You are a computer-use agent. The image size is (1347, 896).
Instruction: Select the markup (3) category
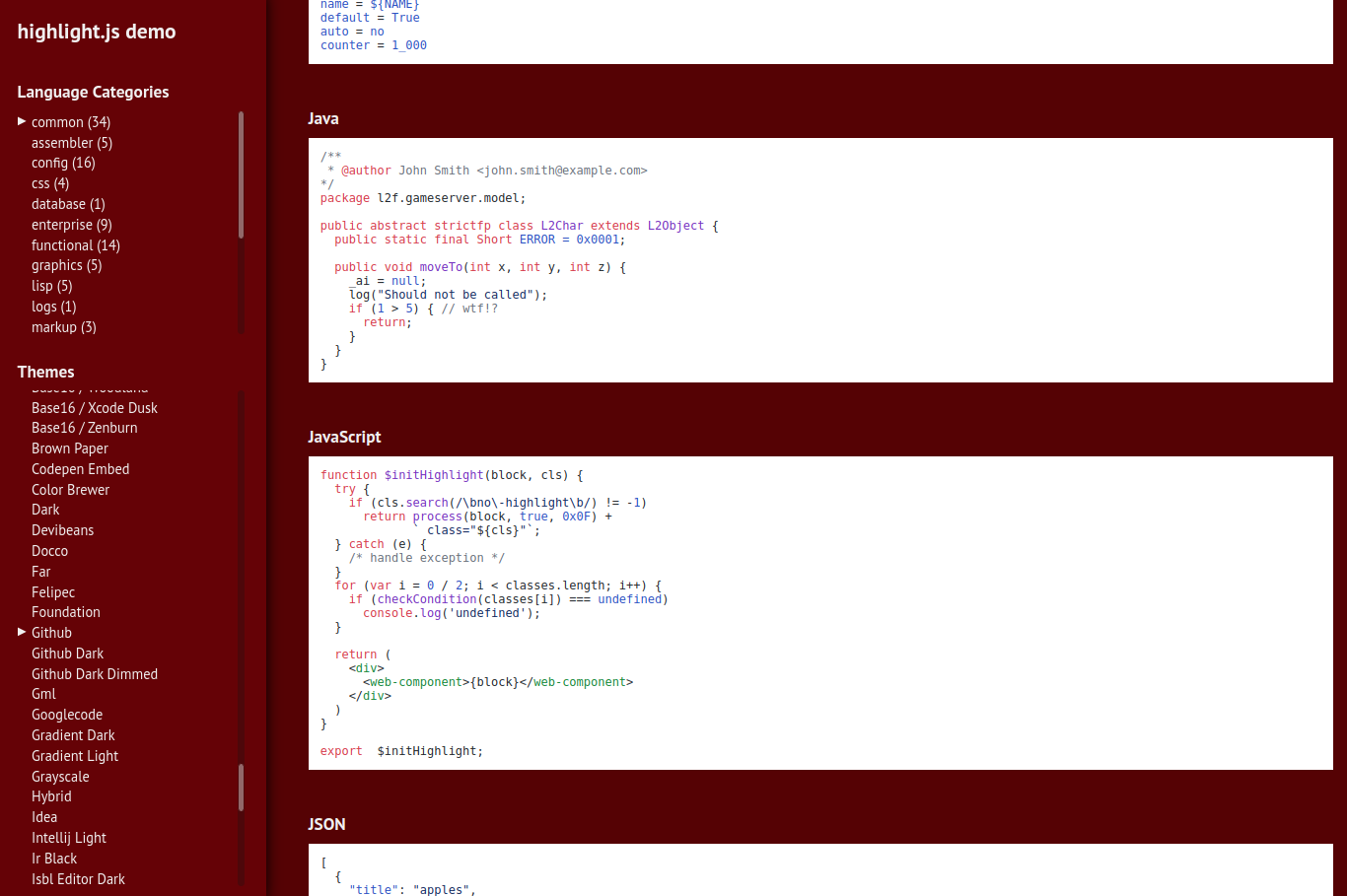pos(63,327)
